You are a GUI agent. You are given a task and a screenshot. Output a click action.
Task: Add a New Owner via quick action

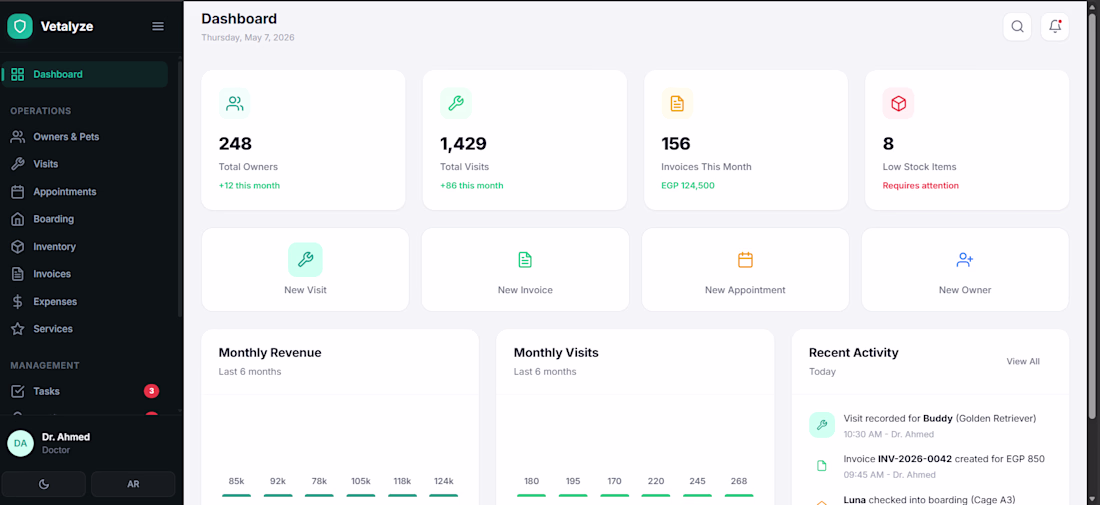pos(965,269)
